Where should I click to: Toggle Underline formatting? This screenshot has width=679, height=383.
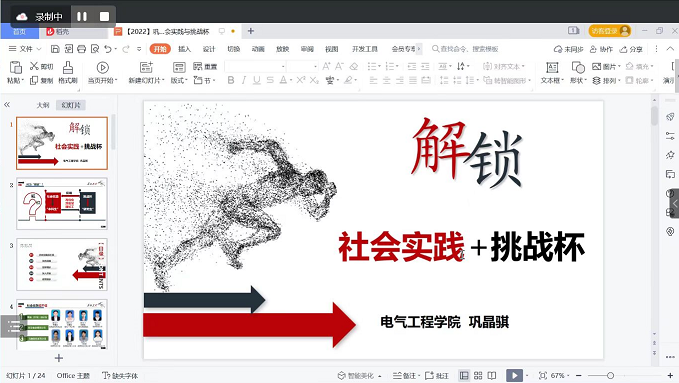pyautogui.click(x=257, y=80)
